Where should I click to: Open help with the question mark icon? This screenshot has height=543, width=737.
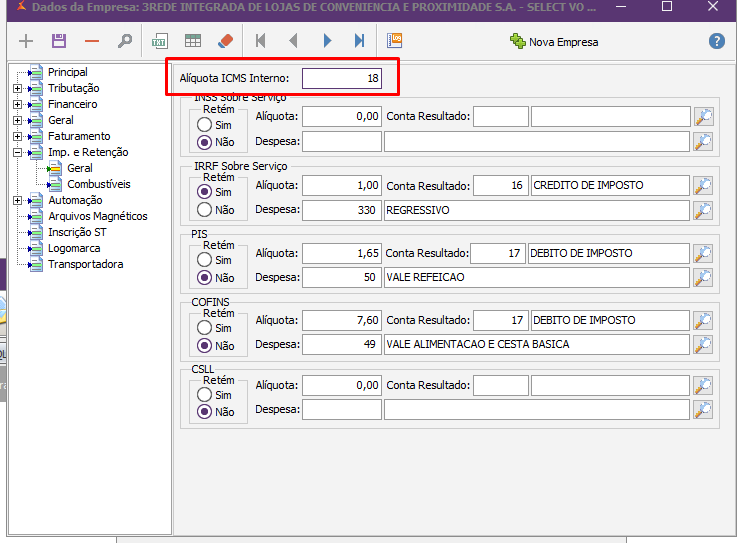point(717,41)
